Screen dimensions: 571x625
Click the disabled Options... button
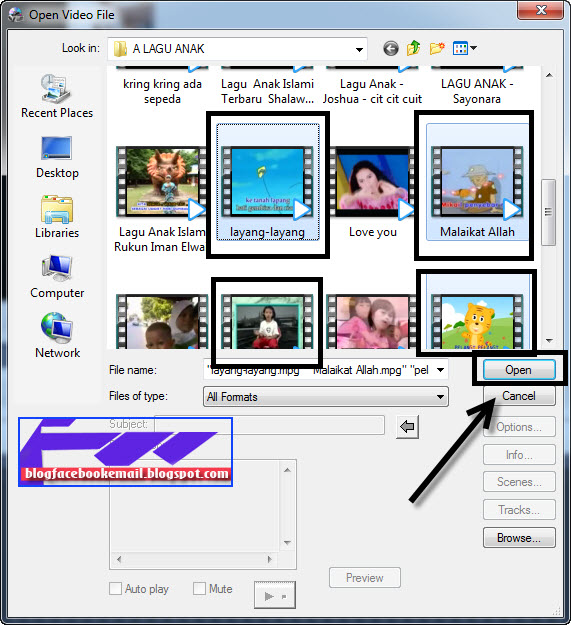(519, 427)
